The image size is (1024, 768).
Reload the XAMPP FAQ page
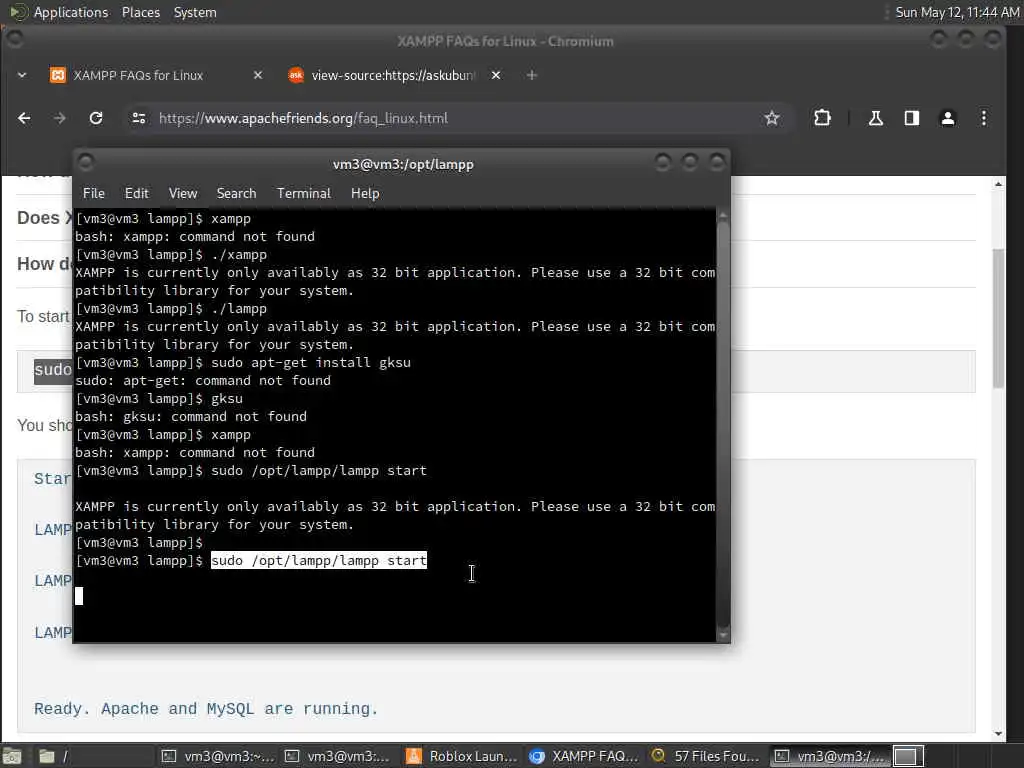click(96, 118)
